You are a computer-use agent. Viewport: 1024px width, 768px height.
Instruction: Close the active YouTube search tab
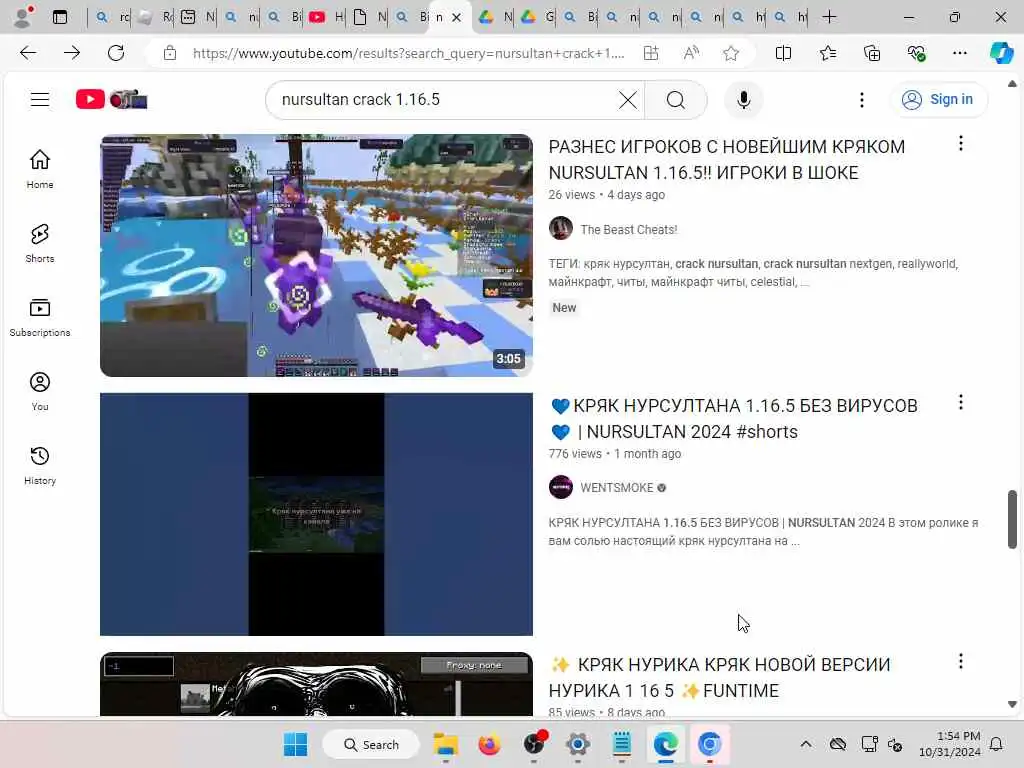[x=457, y=18]
